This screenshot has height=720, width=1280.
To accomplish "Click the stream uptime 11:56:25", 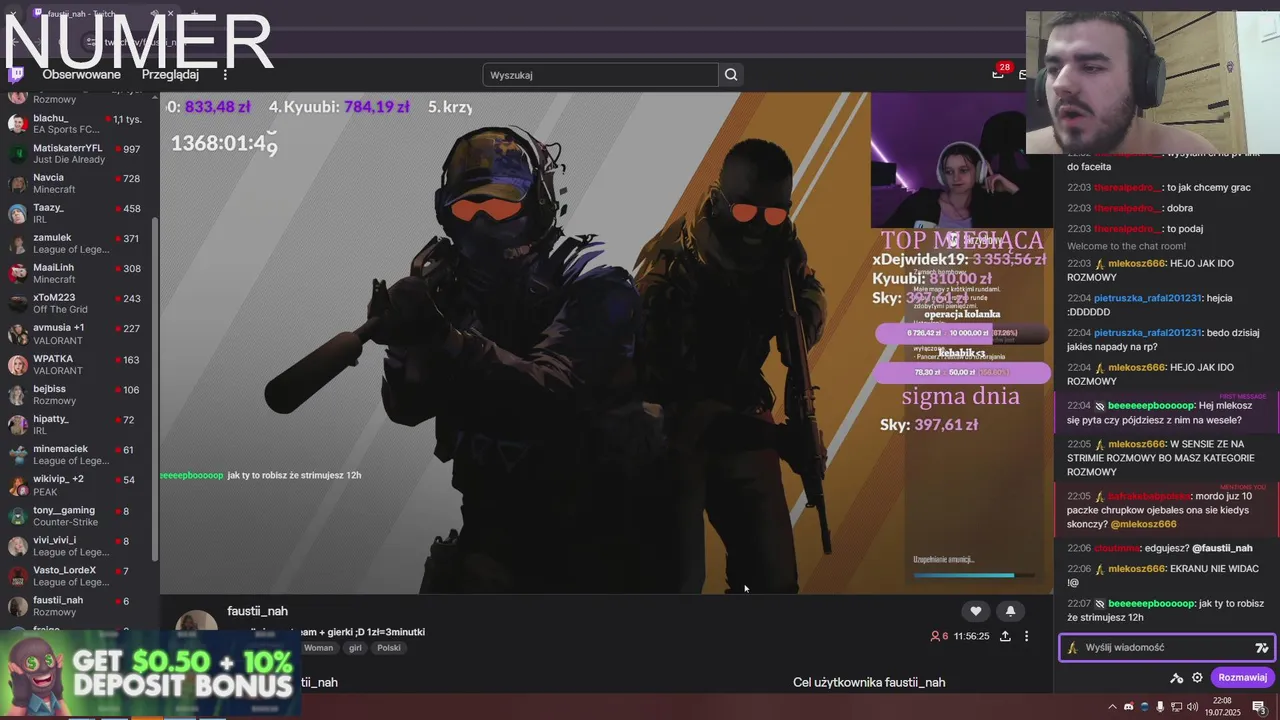I will (971, 636).
